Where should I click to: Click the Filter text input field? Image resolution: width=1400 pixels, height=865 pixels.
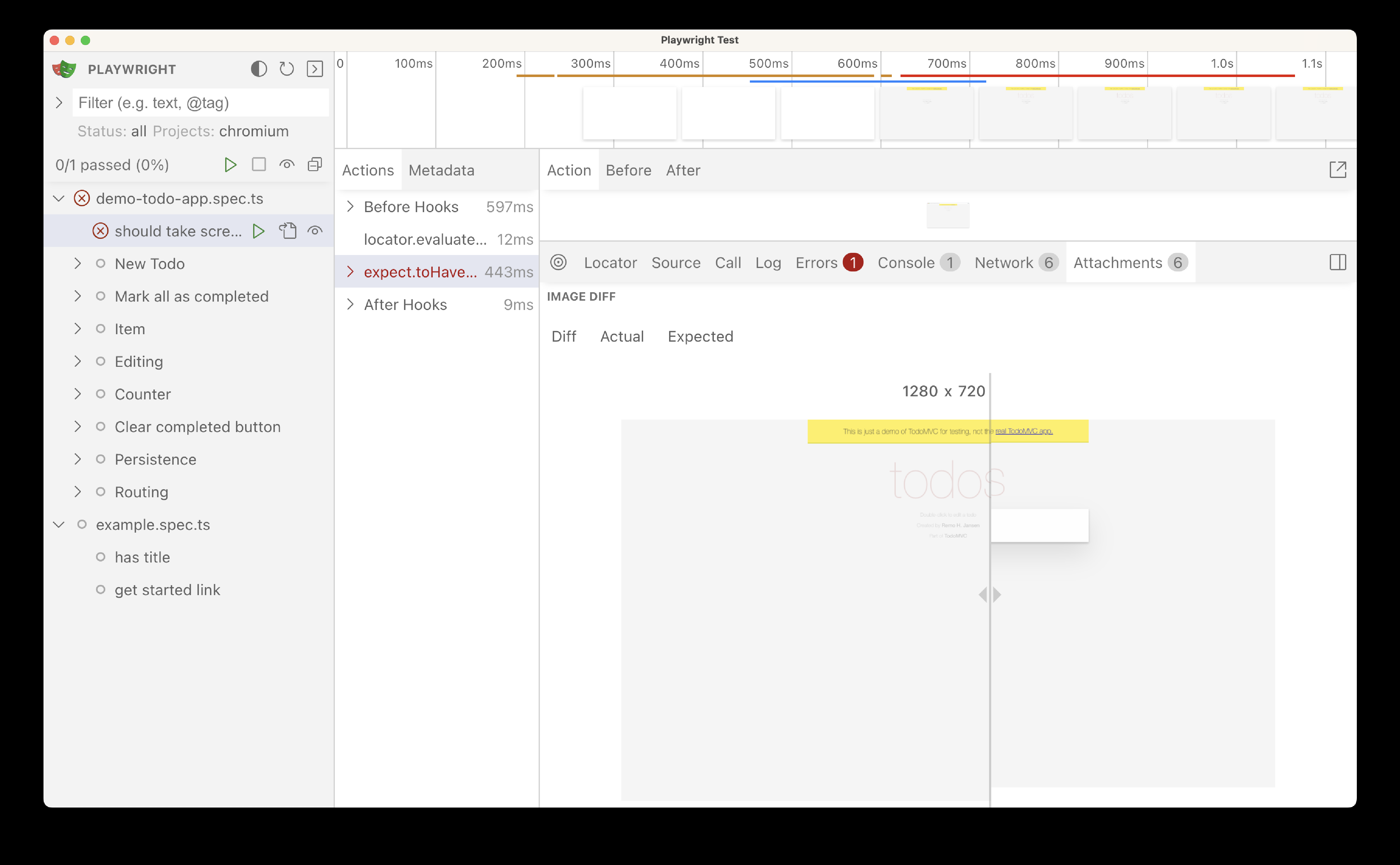(200, 103)
